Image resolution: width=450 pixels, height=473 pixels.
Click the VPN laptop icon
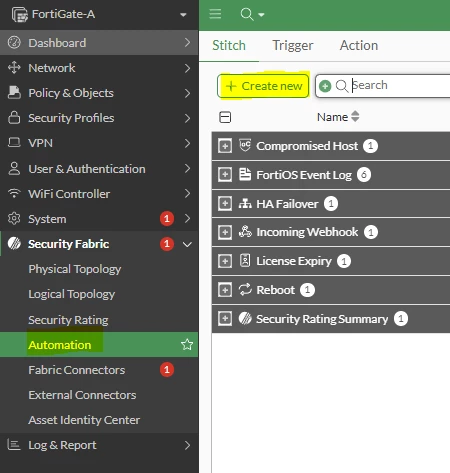[x=14, y=143]
